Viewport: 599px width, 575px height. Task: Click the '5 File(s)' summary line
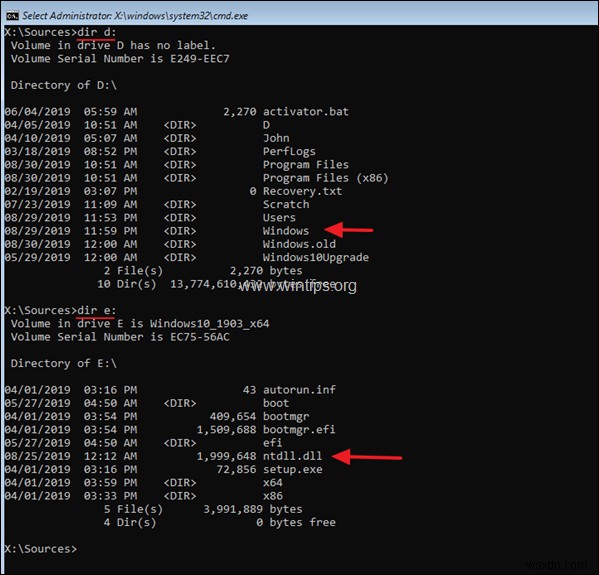tap(203, 509)
